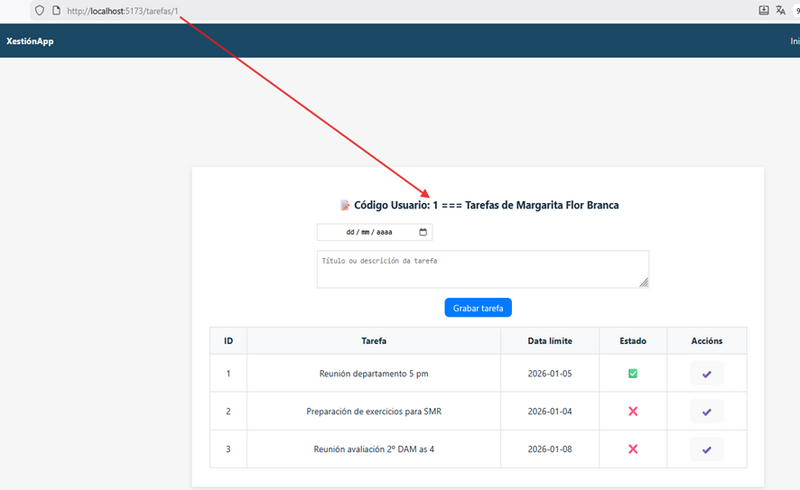The width and height of the screenshot is (800, 490).
Task: Click the localhost URL in the address bar
Action: (122, 11)
